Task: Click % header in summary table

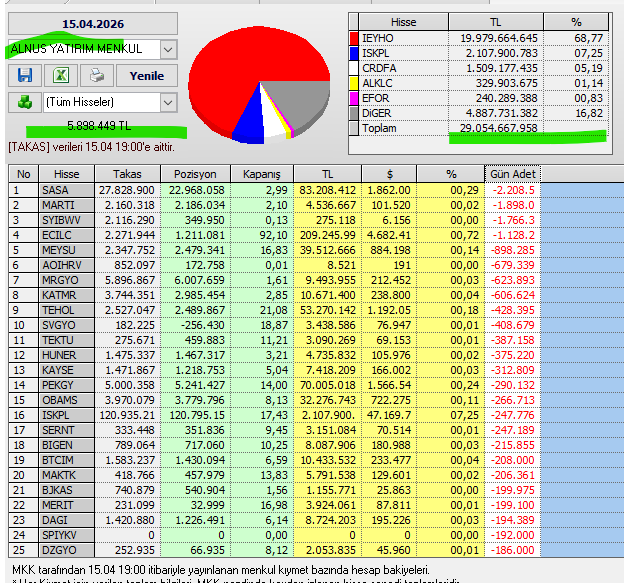Action: click(576, 22)
